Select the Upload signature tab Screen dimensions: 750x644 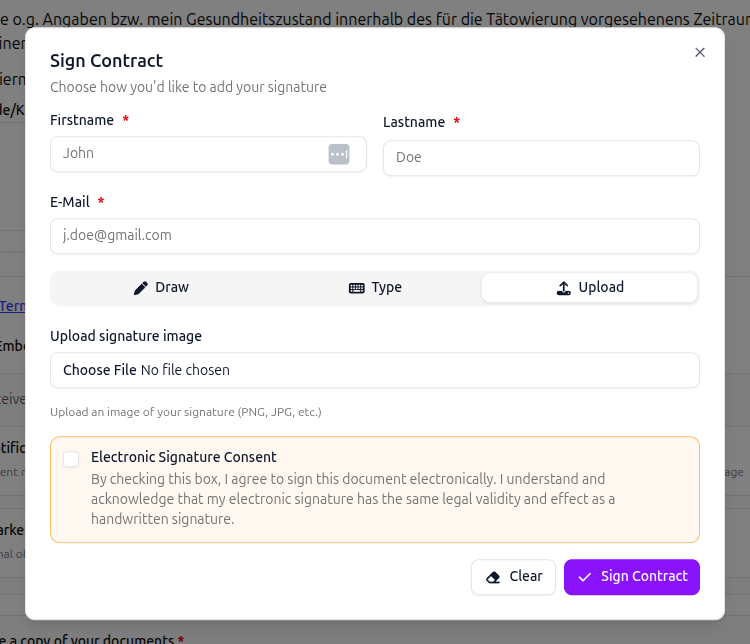point(589,288)
